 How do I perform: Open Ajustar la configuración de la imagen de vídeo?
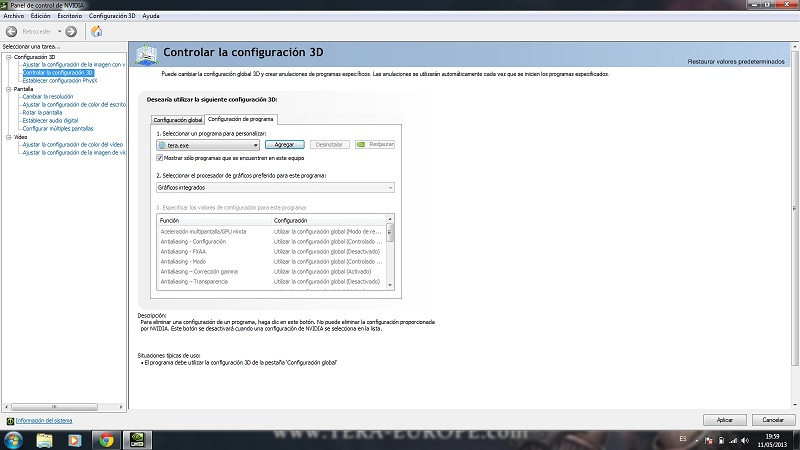pyautogui.click(x=74, y=153)
